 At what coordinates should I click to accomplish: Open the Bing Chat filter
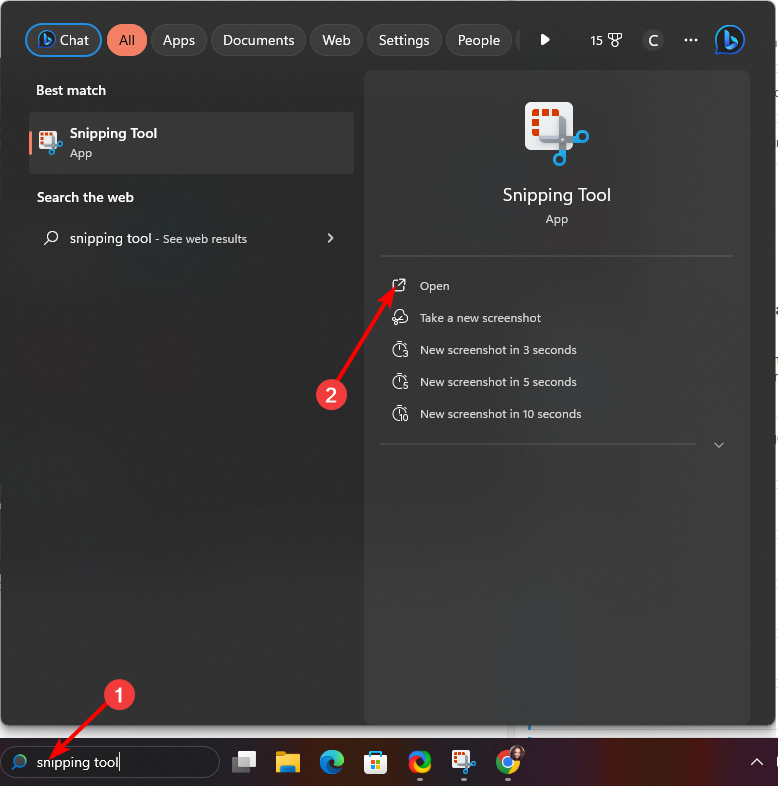pos(63,40)
